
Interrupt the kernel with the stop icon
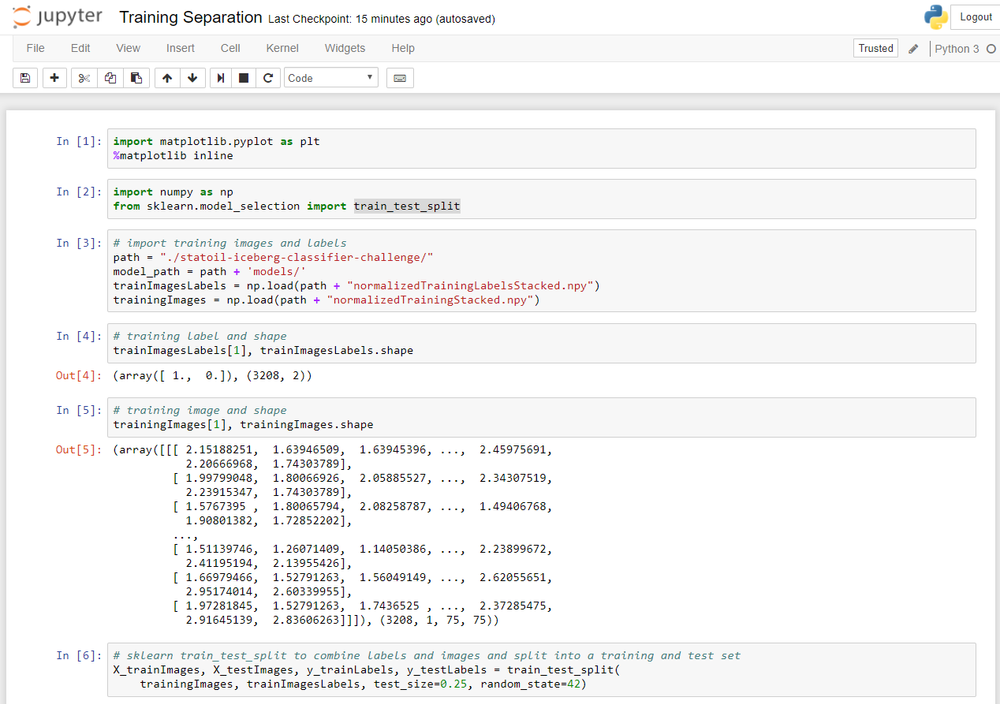coord(244,78)
